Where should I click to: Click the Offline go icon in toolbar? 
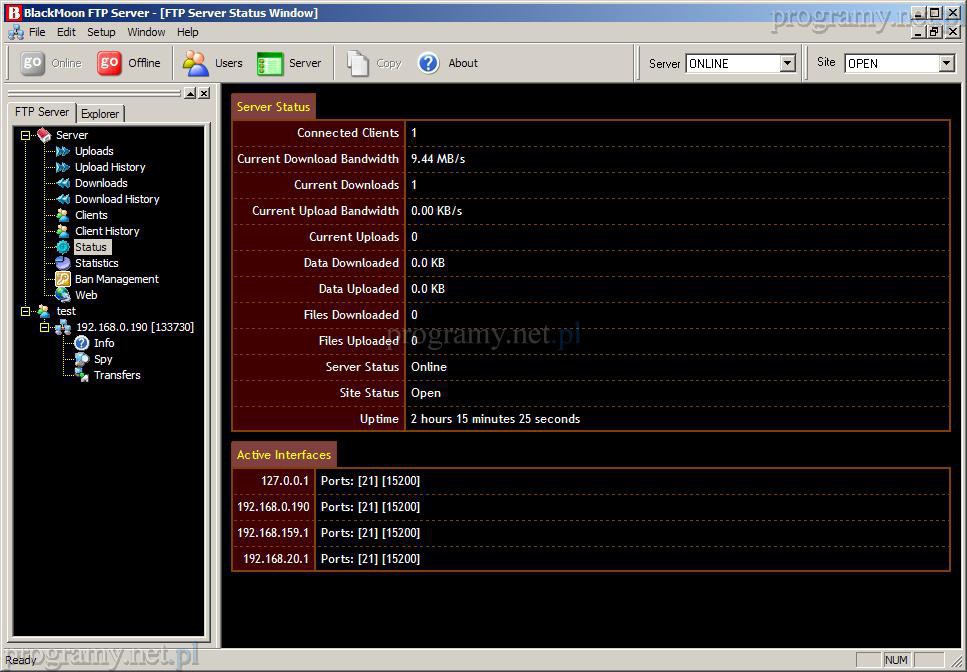point(110,63)
